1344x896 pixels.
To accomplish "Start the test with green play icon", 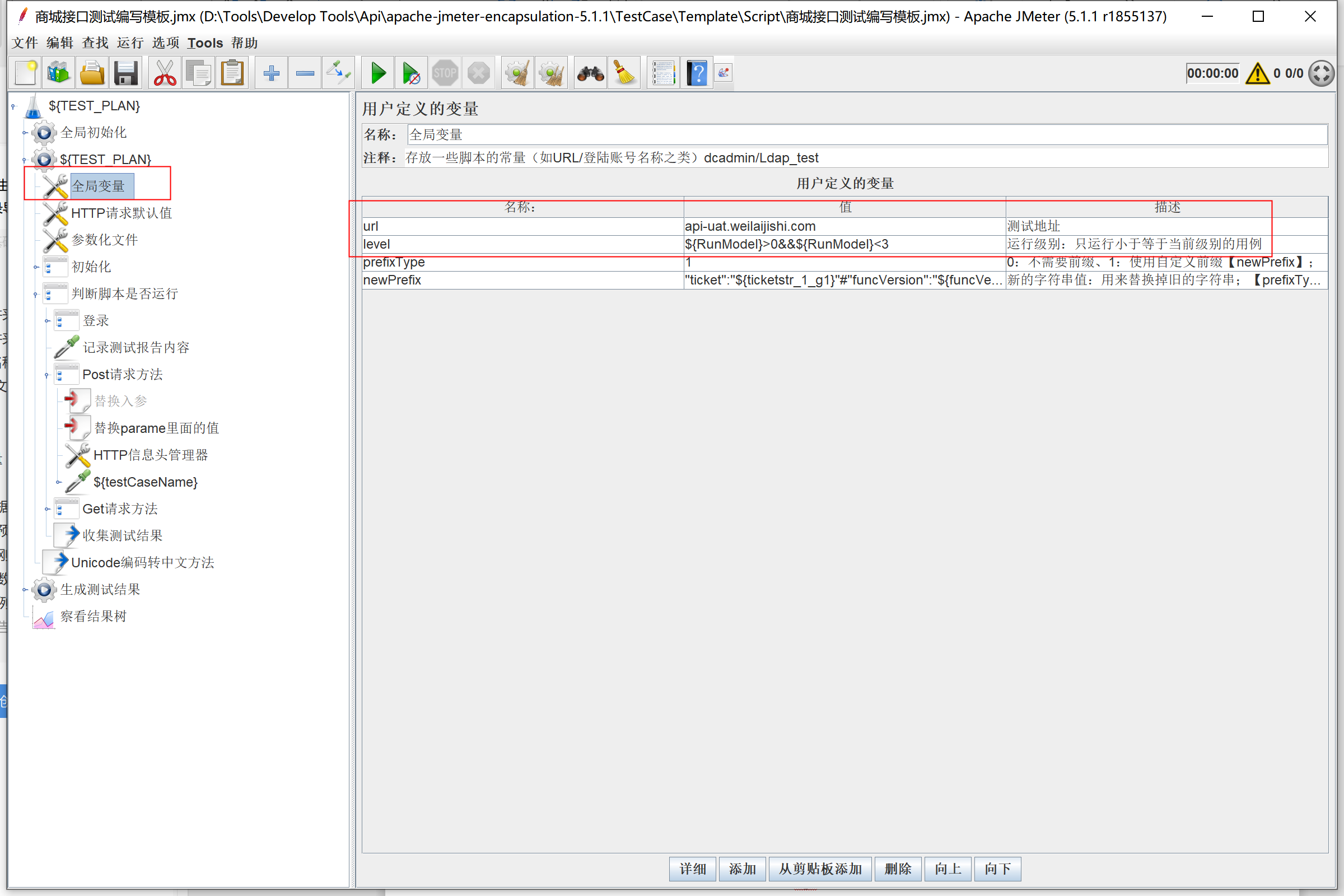I will pyautogui.click(x=377, y=73).
